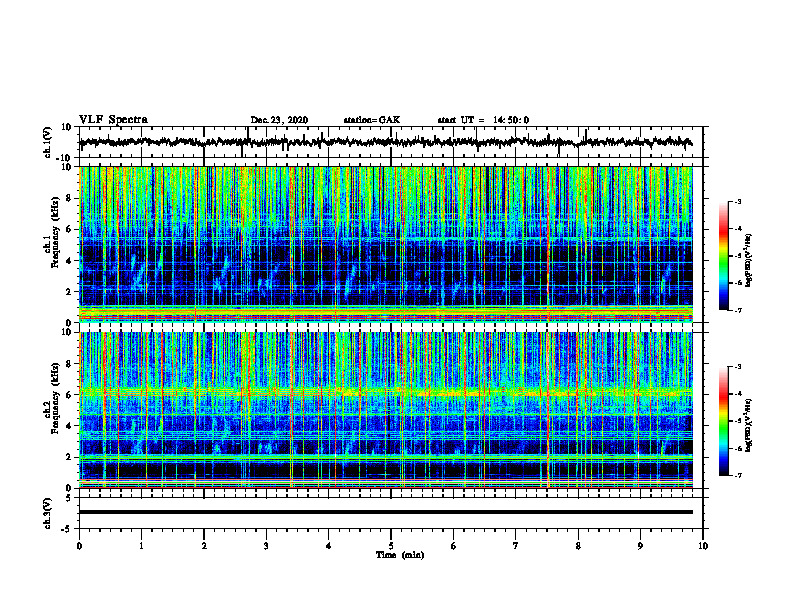Click the ch.1 color bar log(PSD) unit label
The width and height of the screenshot is (792, 612).
[x=750, y=261]
